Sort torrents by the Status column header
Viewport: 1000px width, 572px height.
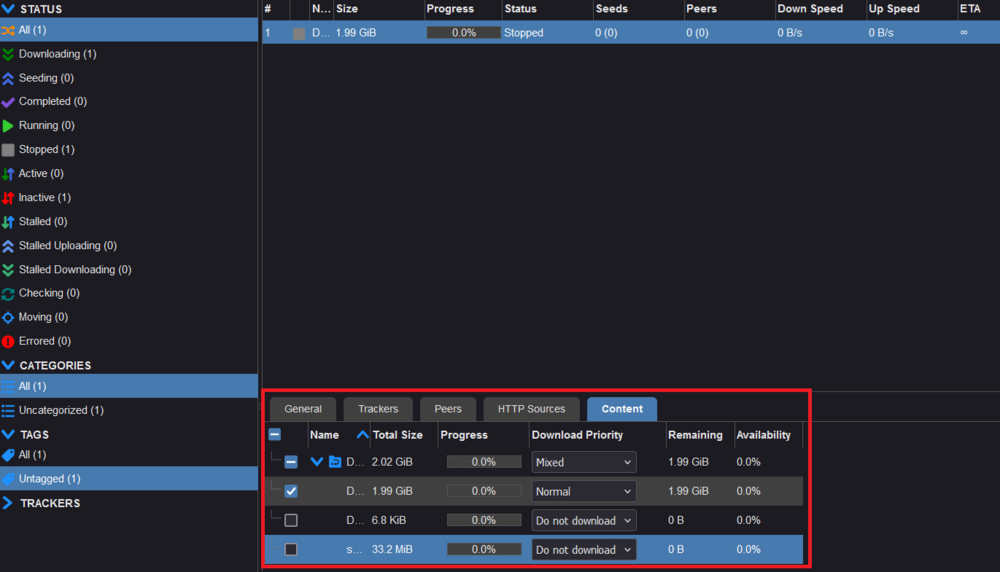547,9
